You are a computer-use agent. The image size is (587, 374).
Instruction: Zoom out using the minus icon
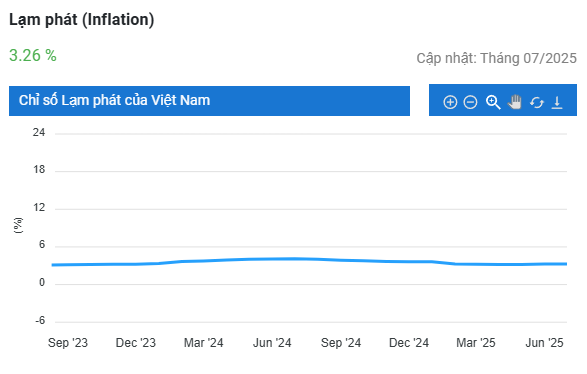[470, 102]
